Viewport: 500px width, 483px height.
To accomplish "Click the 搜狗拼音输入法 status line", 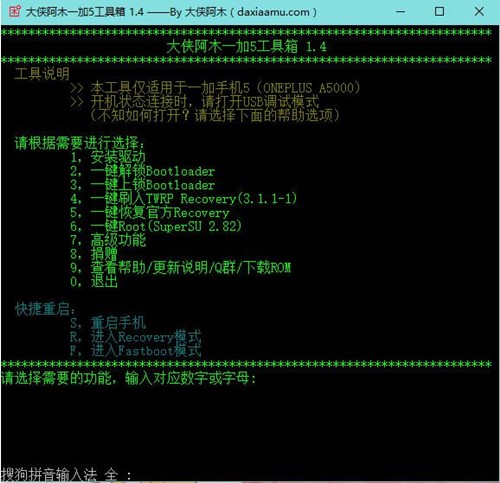I will coord(66,474).
